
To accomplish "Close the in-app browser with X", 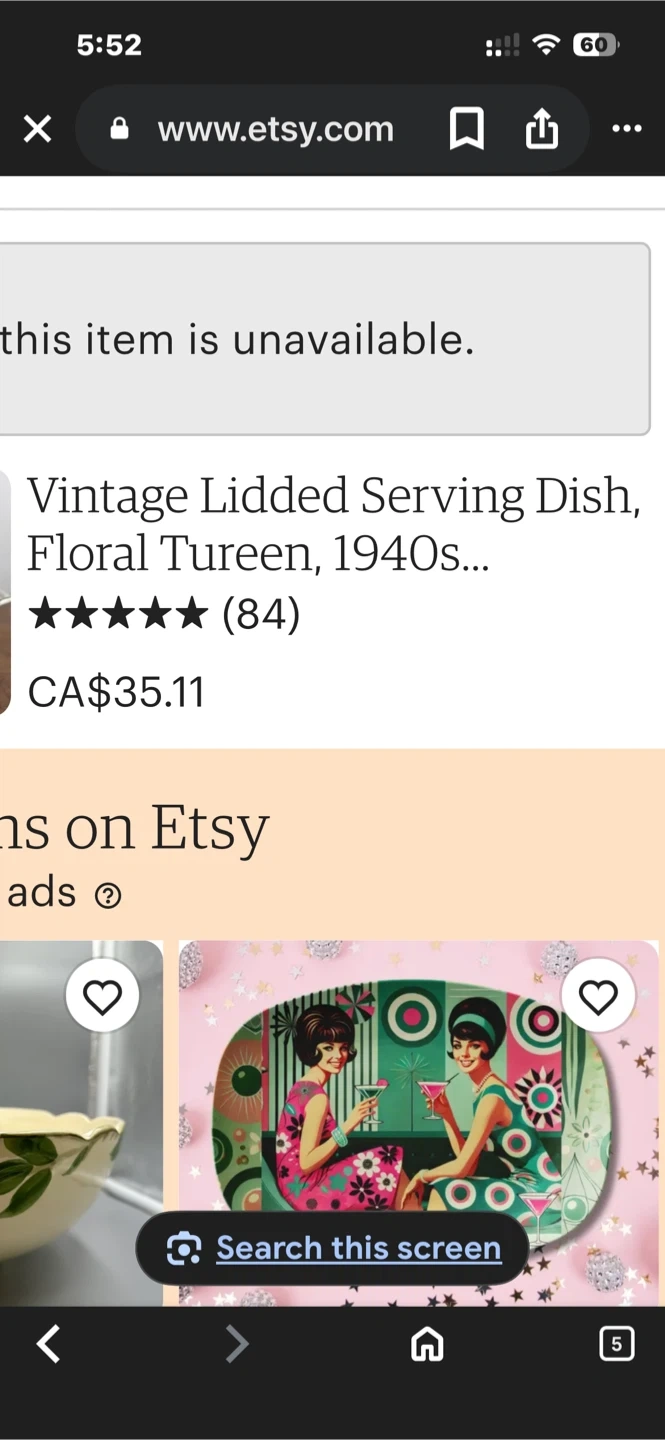I will pyautogui.click(x=37, y=129).
